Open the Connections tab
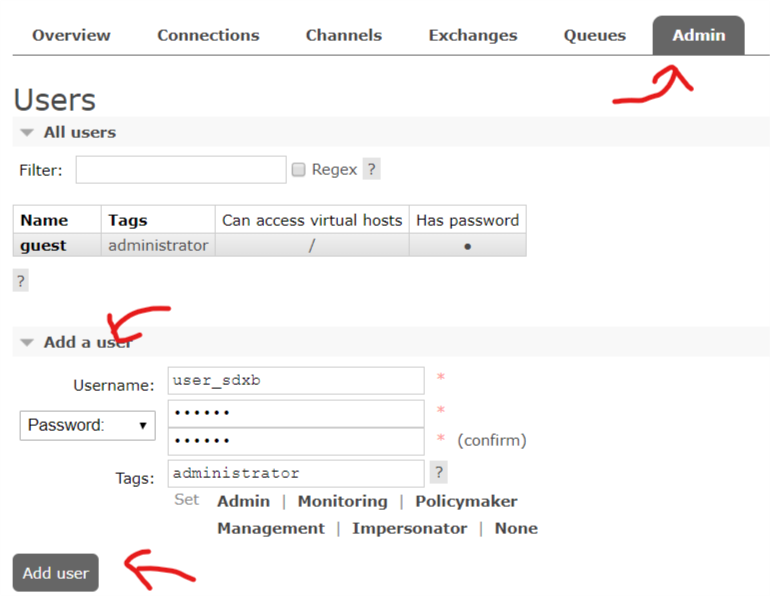Screen dimensions: 770x596 click(208, 35)
